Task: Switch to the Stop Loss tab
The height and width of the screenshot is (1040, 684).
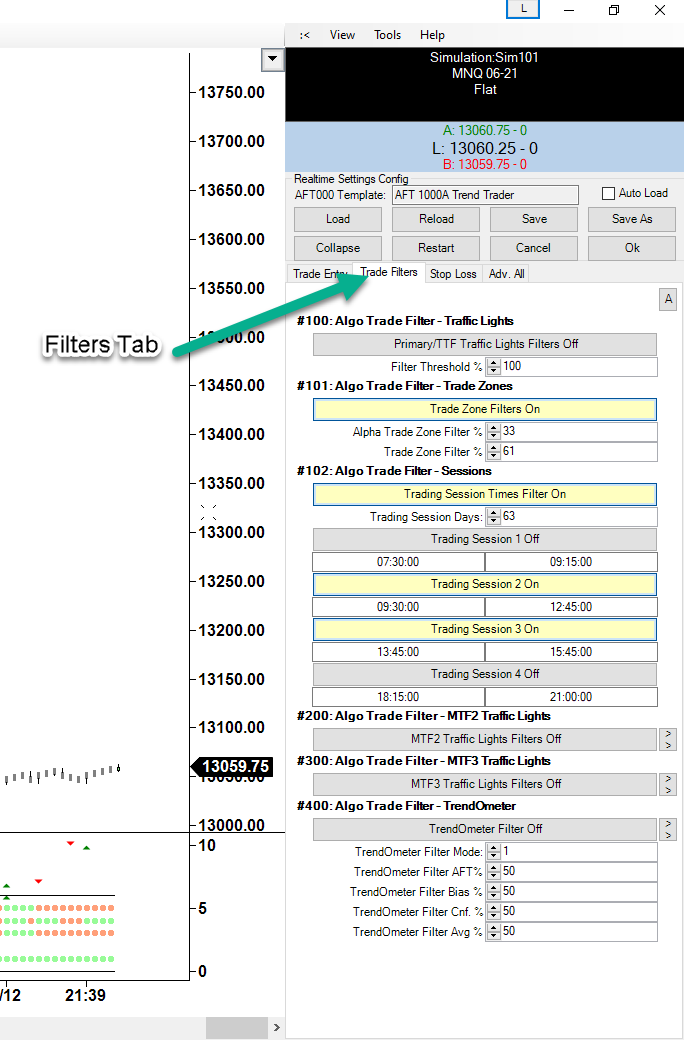Action: 452,273
